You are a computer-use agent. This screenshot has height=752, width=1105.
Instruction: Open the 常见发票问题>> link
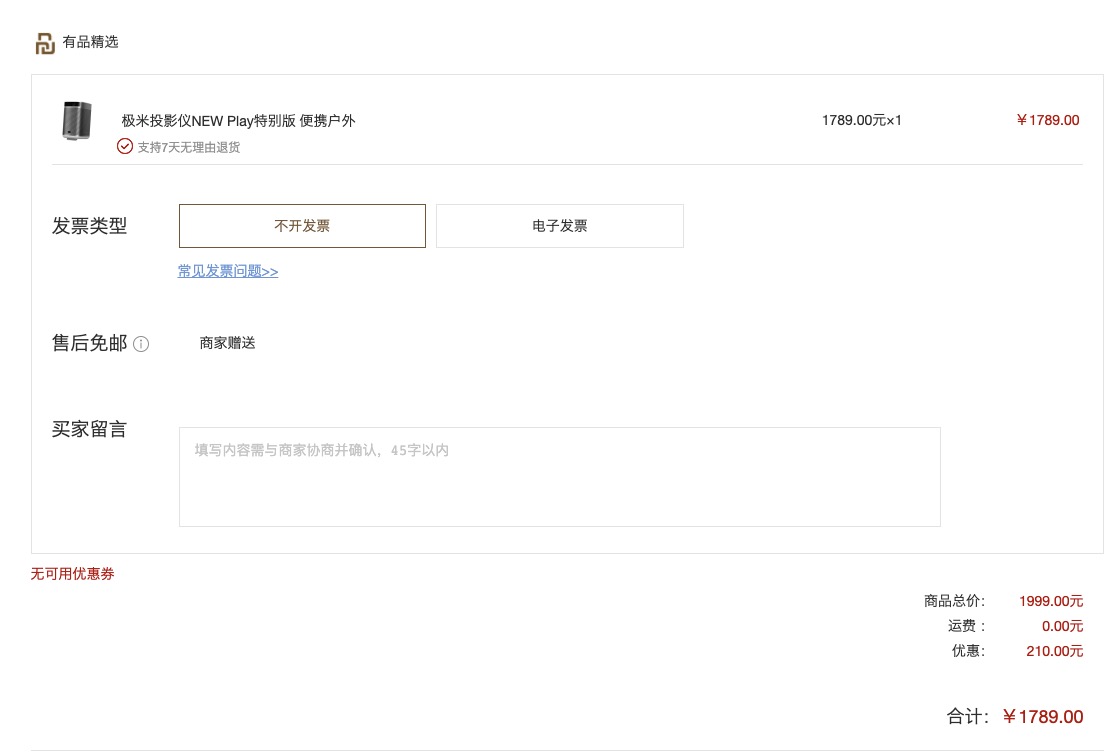click(228, 271)
